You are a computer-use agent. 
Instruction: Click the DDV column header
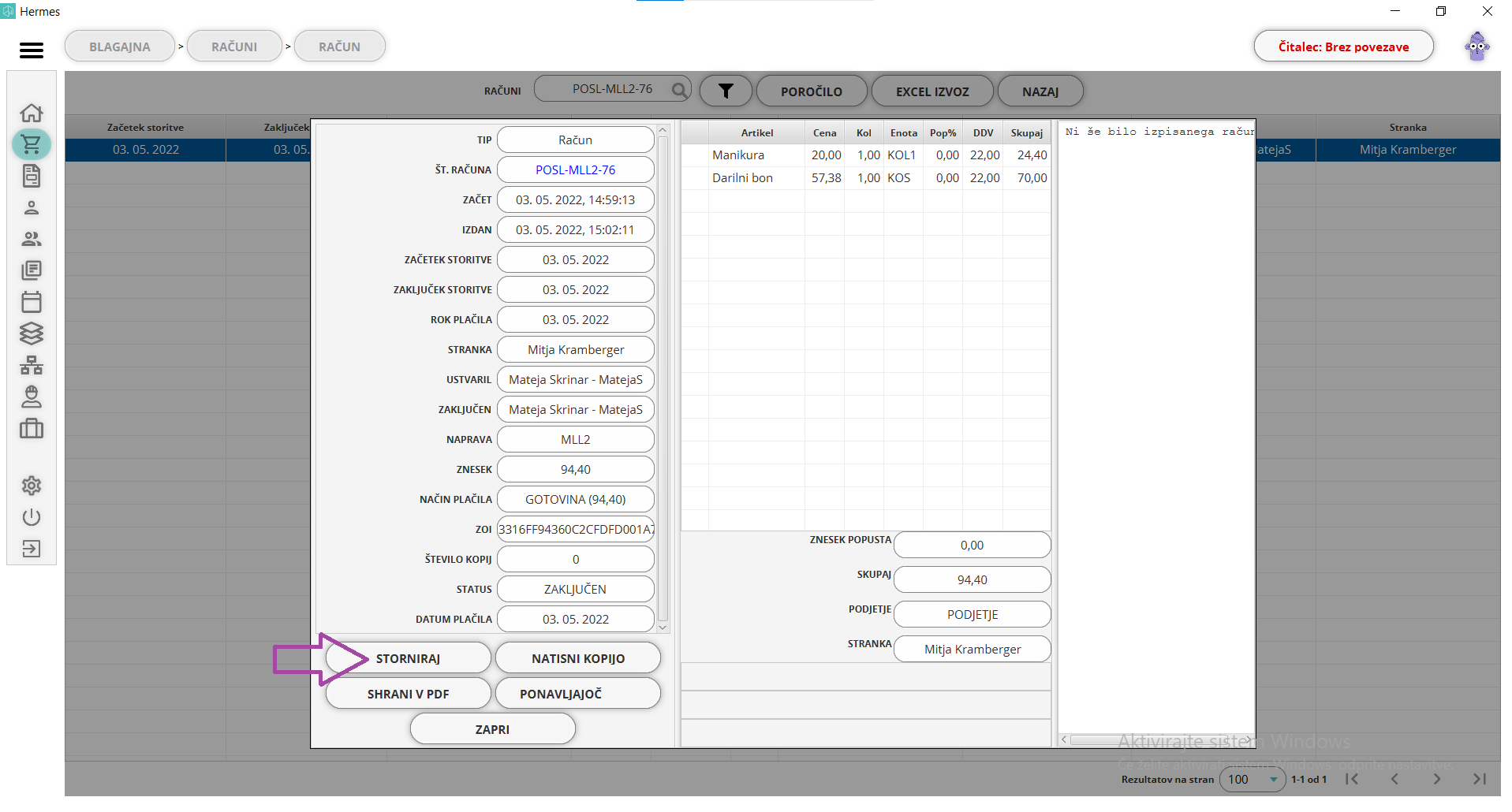(983, 132)
